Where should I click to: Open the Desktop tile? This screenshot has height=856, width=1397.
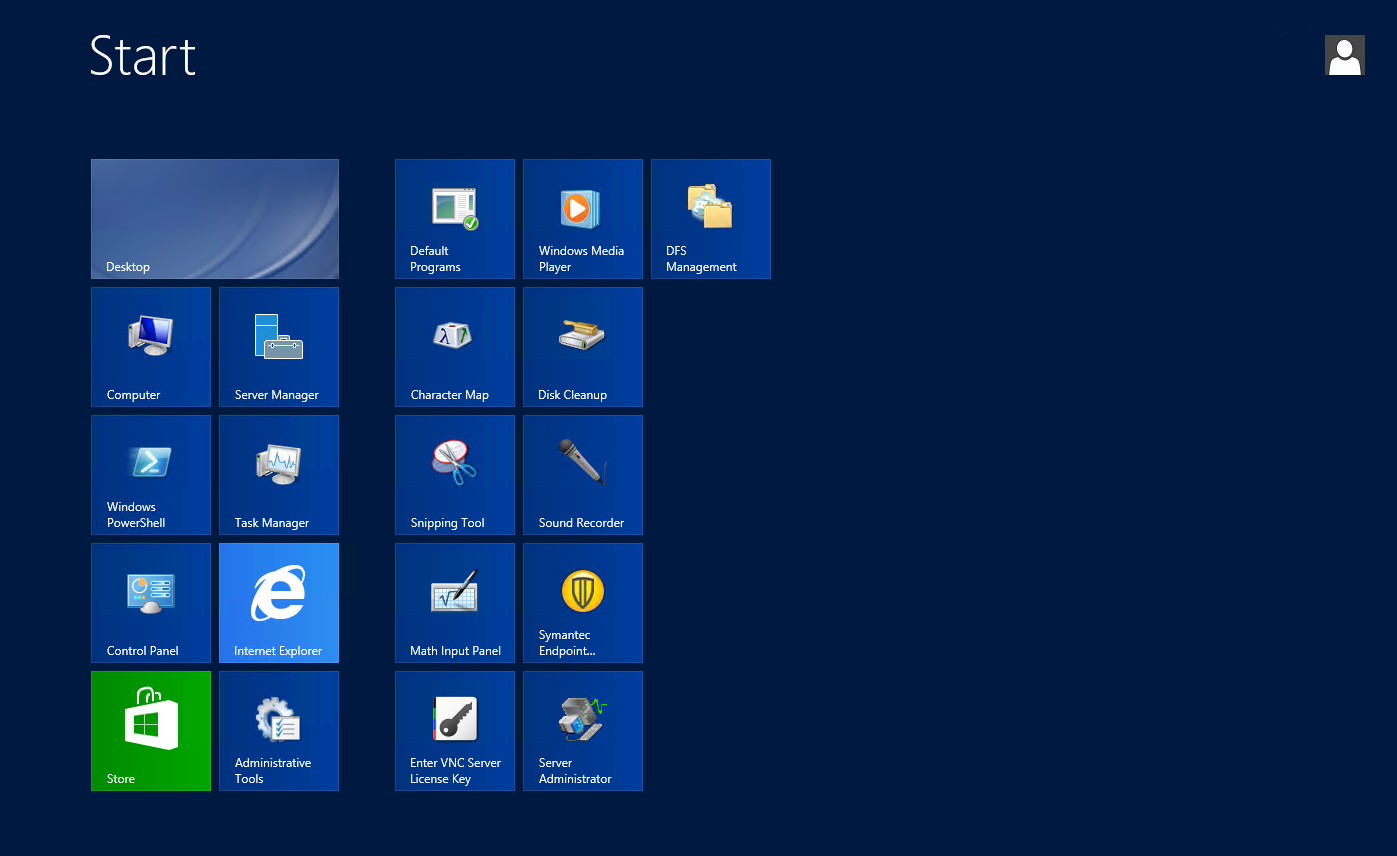click(215, 219)
